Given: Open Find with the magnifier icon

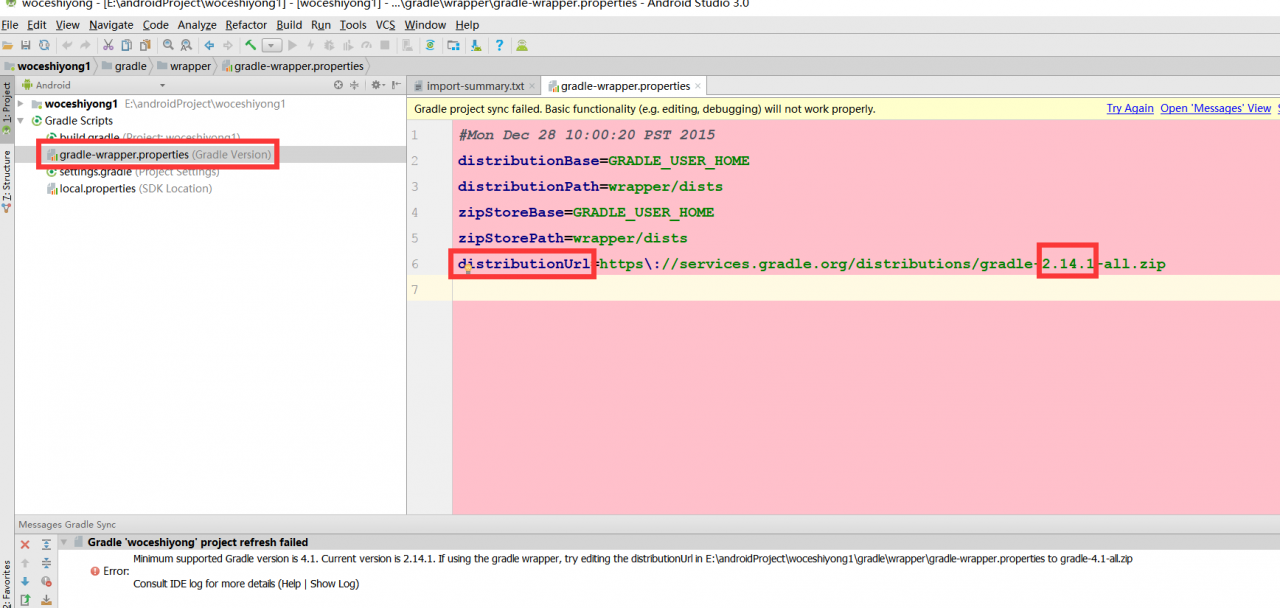Looking at the screenshot, I should tap(168, 45).
